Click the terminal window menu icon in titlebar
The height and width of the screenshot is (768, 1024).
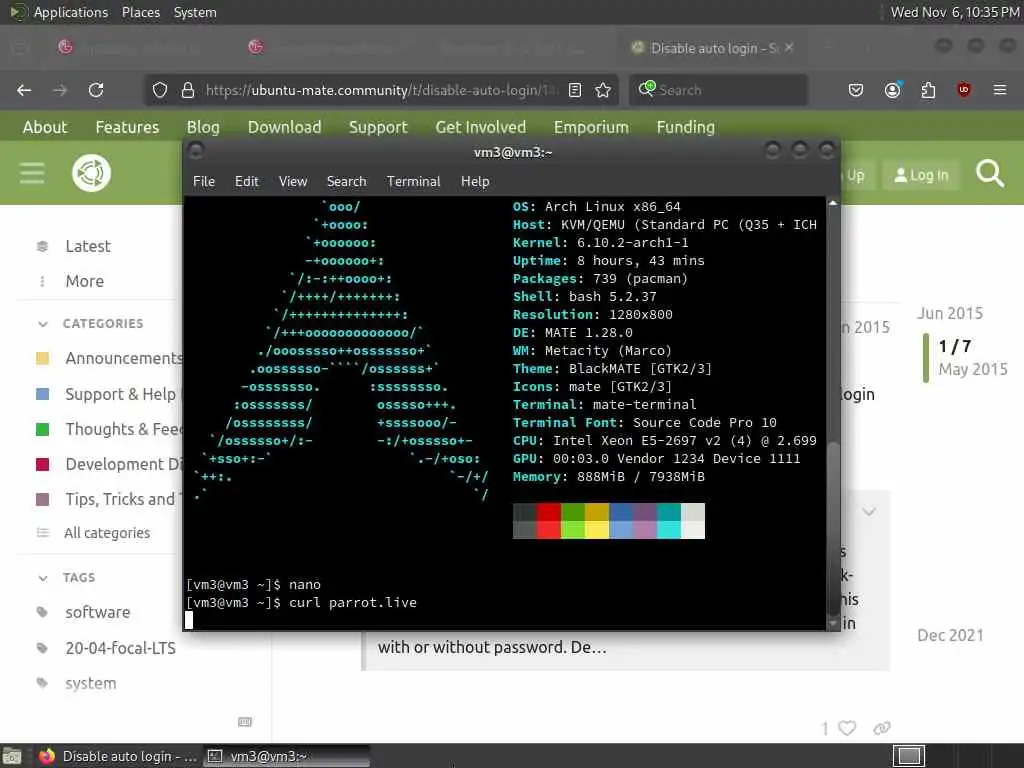tap(195, 152)
